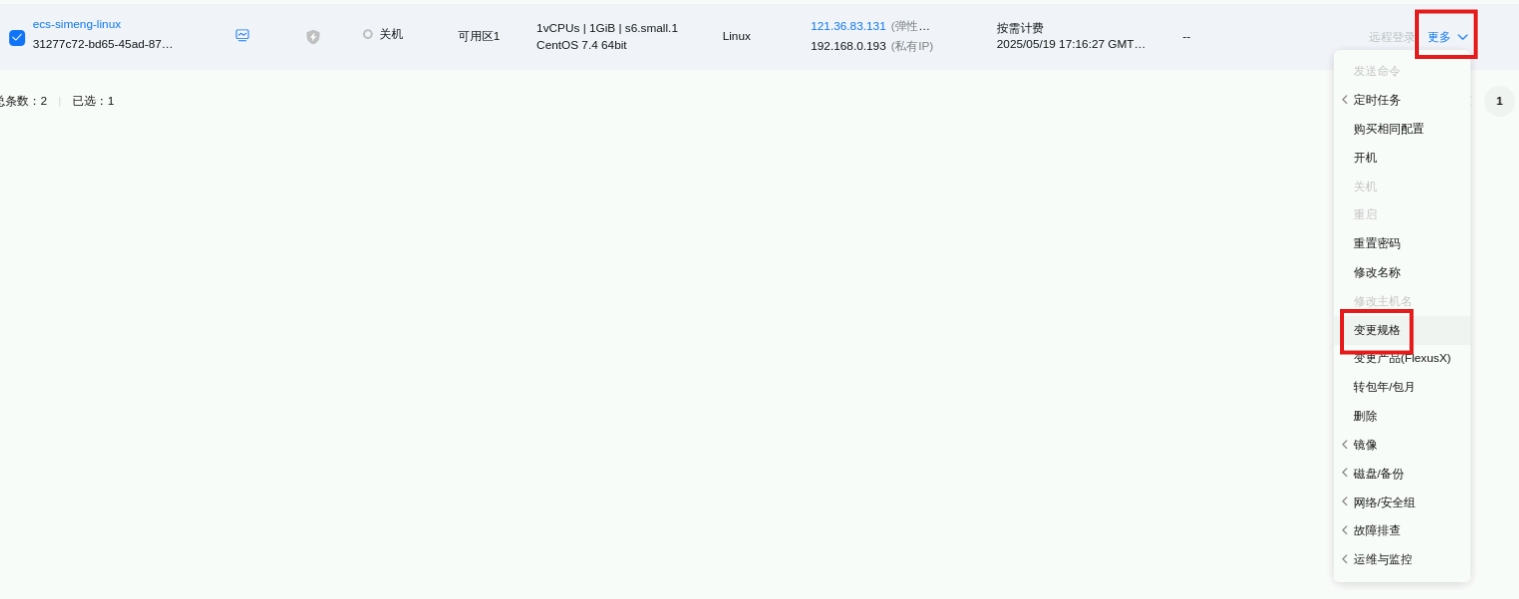The image size is (1519, 599).
Task: Click 转包年/包月 menu option
Action: coord(1384,387)
